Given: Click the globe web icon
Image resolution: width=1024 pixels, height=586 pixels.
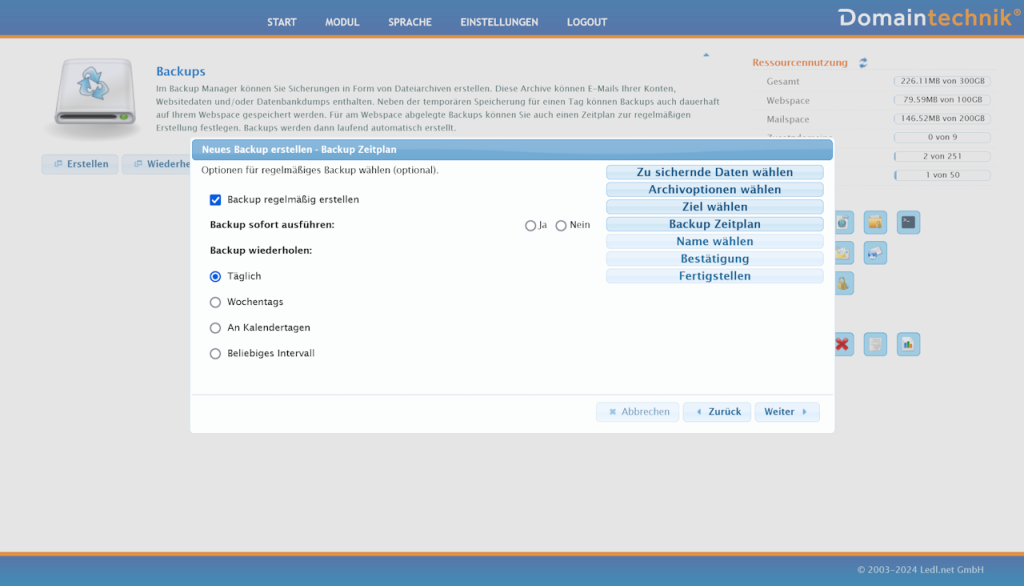Looking at the screenshot, I should coord(843,222).
